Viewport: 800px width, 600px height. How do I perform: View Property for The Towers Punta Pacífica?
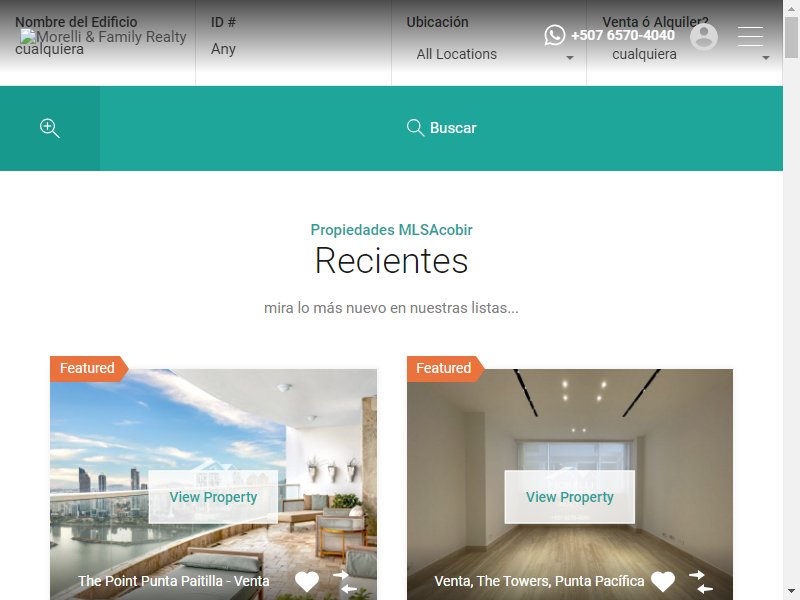coord(569,497)
